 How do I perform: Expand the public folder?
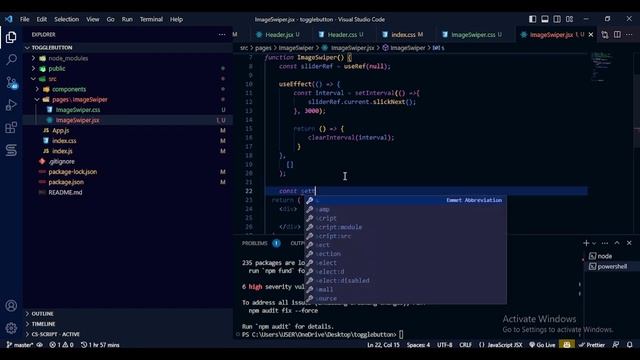coord(57,69)
